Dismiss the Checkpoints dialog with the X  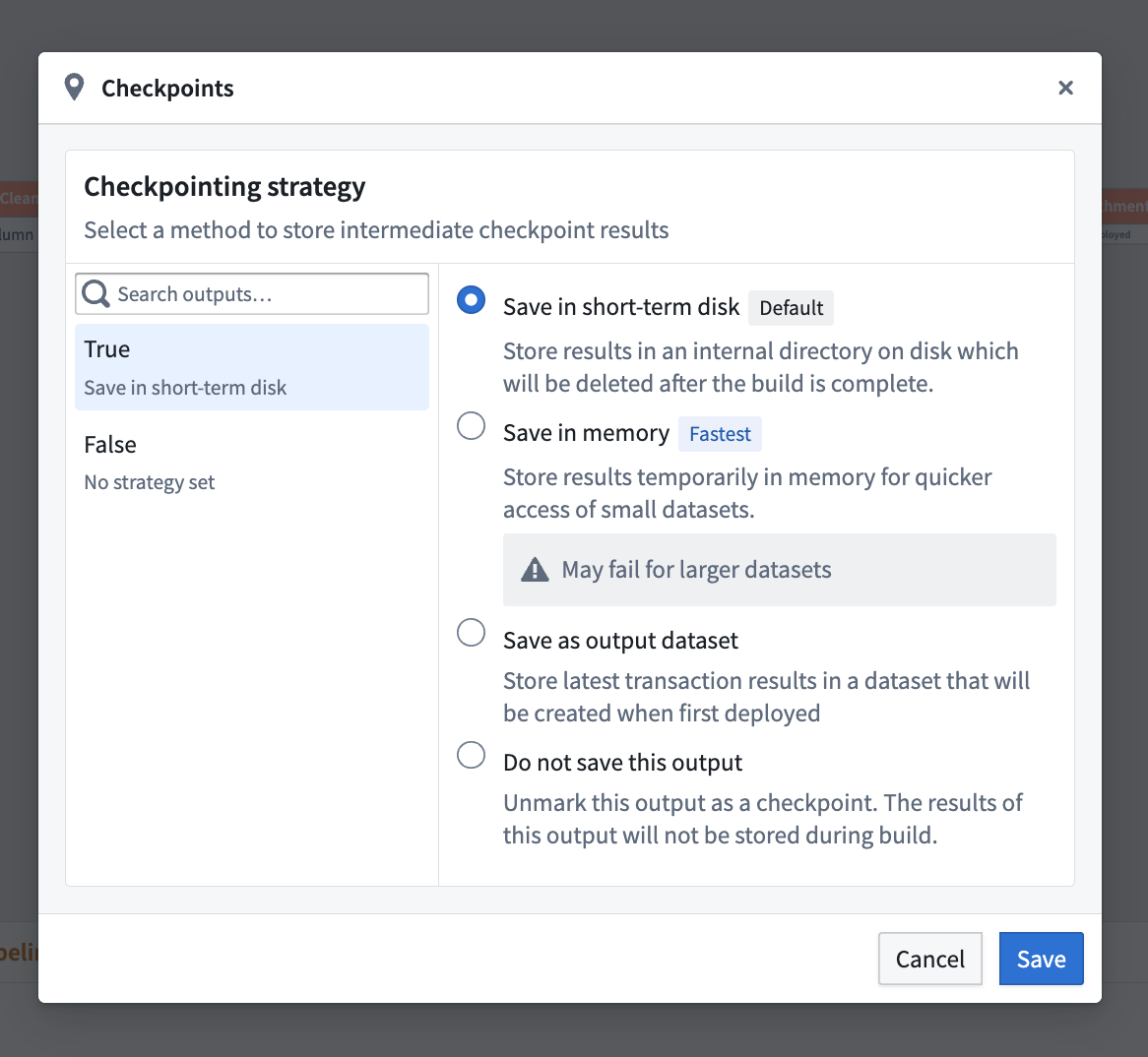(1065, 88)
